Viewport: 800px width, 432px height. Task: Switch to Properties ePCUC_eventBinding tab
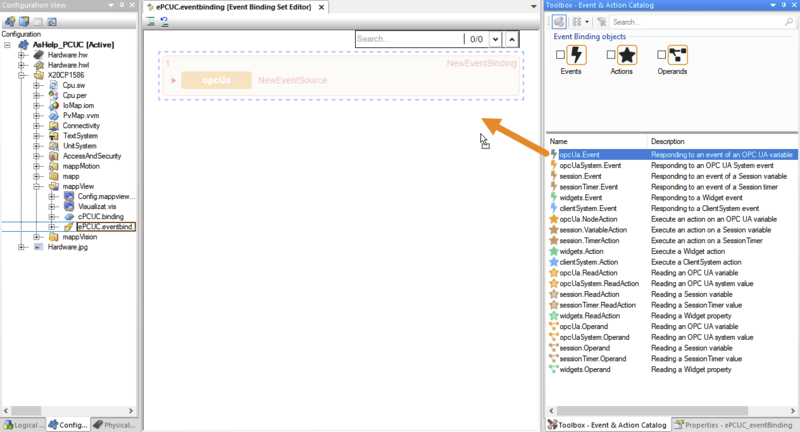tap(733, 425)
